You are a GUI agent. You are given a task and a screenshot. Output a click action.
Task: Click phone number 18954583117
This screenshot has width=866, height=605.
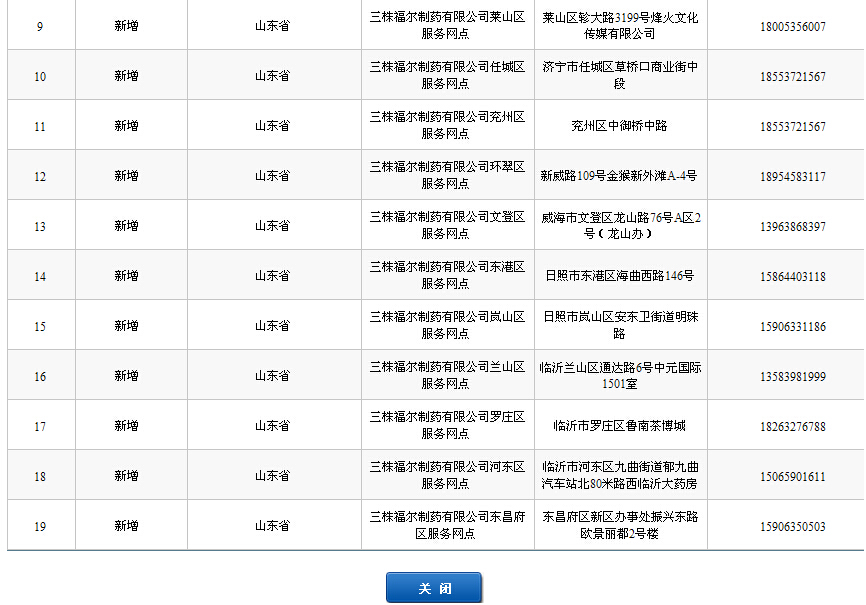793,176
